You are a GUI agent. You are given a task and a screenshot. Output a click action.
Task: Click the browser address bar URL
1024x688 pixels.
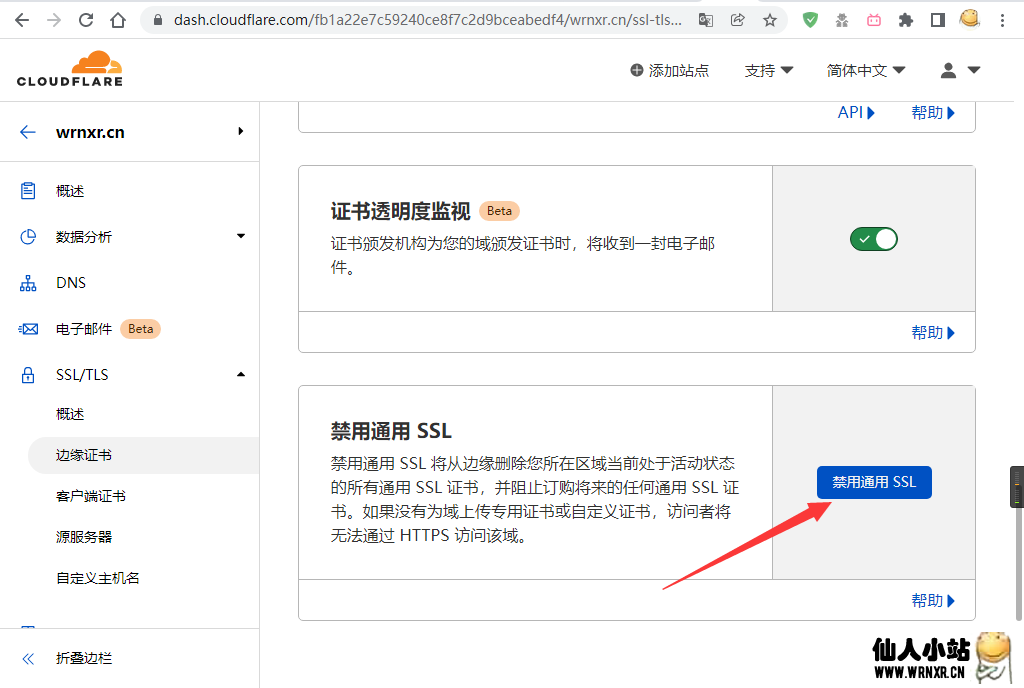point(428,20)
